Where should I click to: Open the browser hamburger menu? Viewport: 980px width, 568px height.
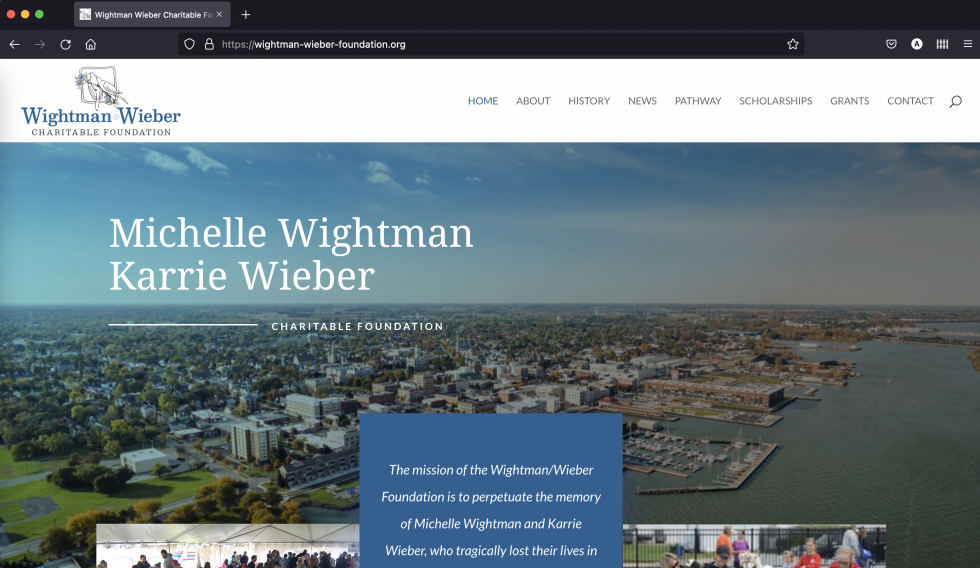click(967, 44)
